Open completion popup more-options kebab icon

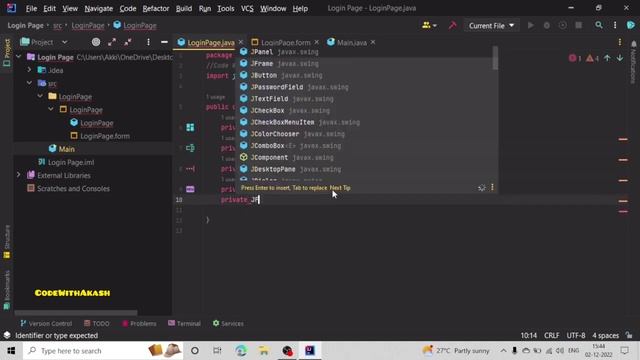click(x=492, y=187)
